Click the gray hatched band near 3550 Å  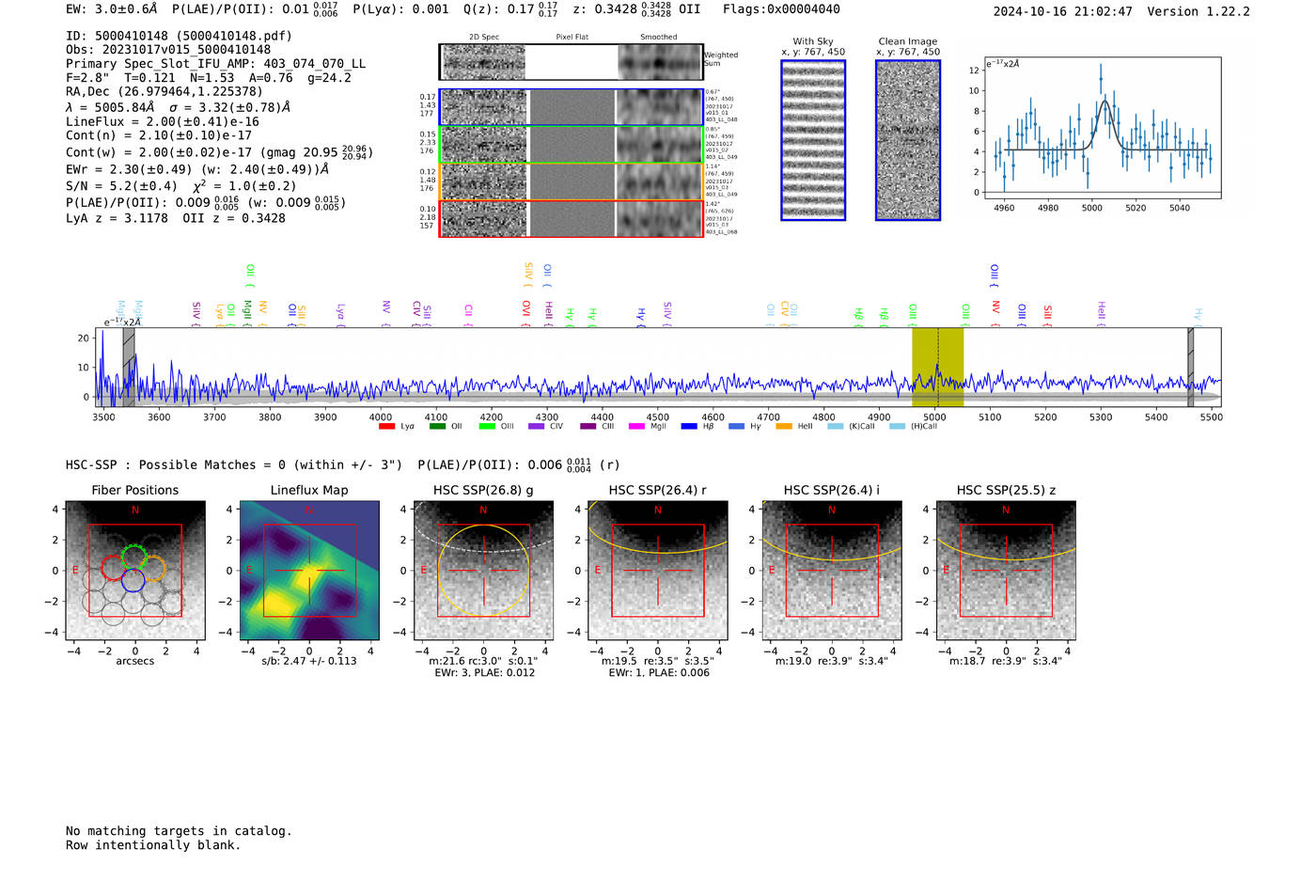pyautogui.click(x=129, y=367)
